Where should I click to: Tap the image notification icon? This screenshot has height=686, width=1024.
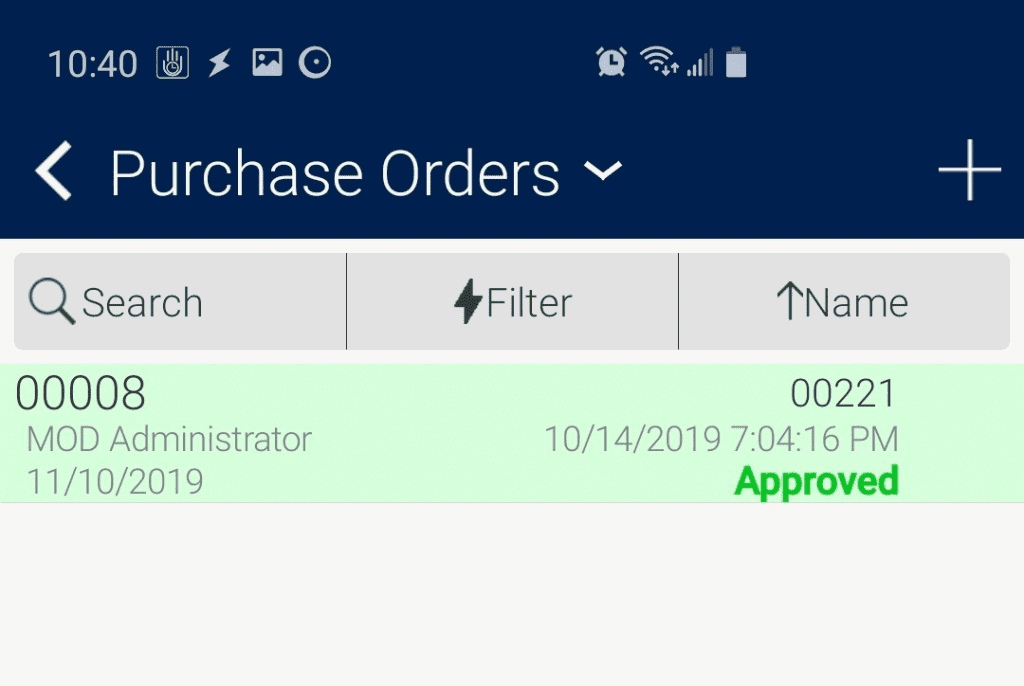(267, 63)
